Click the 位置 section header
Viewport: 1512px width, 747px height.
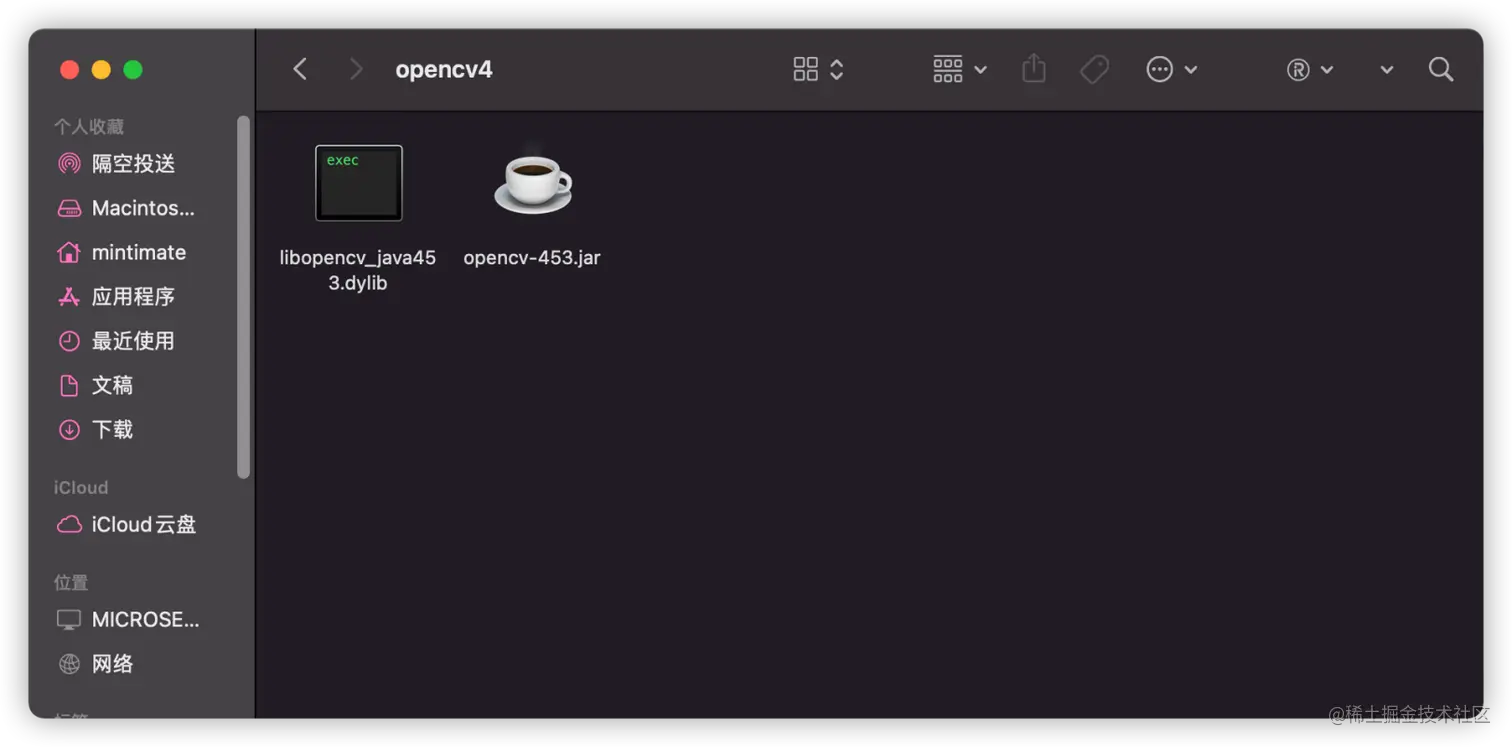71,582
